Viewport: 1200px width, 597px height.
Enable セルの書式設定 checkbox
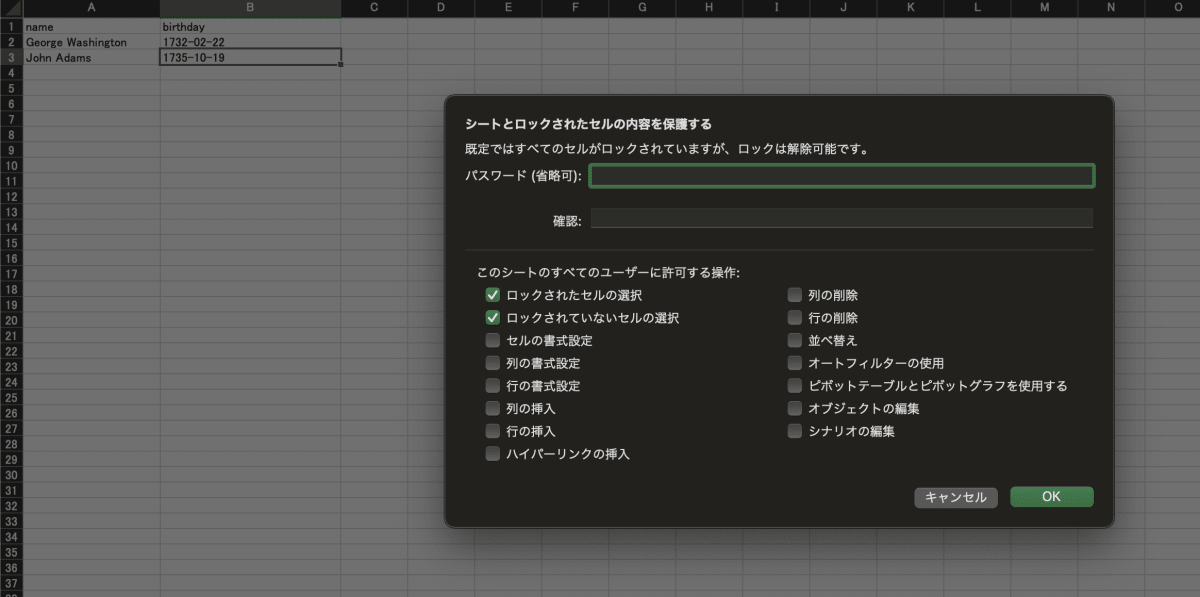pos(492,340)
